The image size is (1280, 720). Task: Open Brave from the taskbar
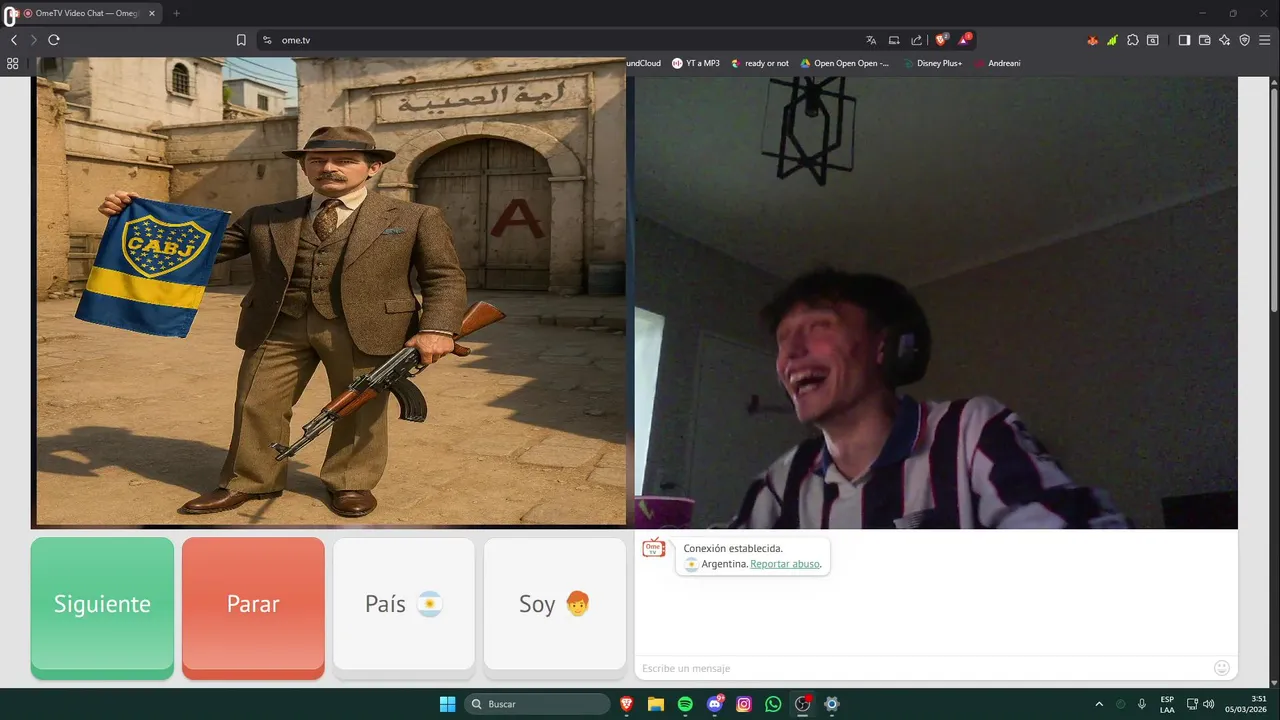pos(627,704)
